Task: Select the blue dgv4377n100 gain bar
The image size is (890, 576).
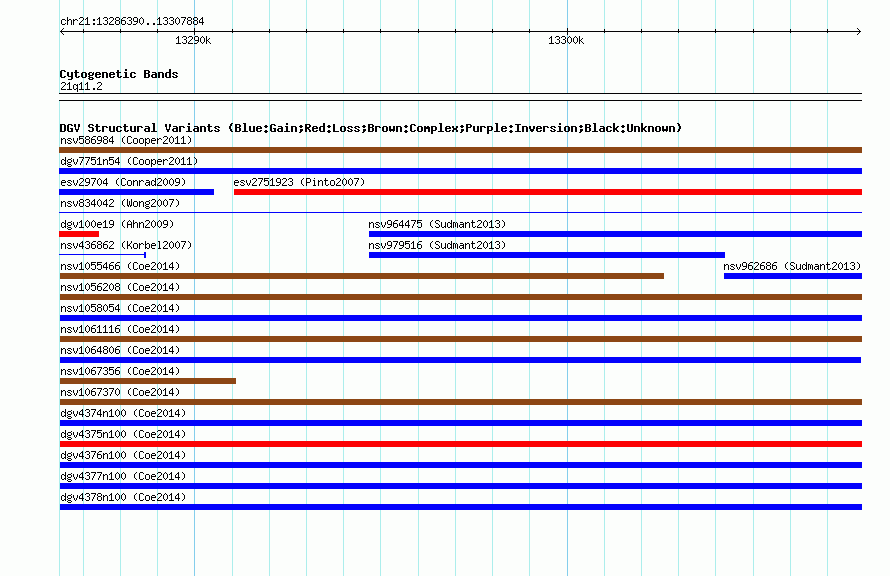Action: 460,486
